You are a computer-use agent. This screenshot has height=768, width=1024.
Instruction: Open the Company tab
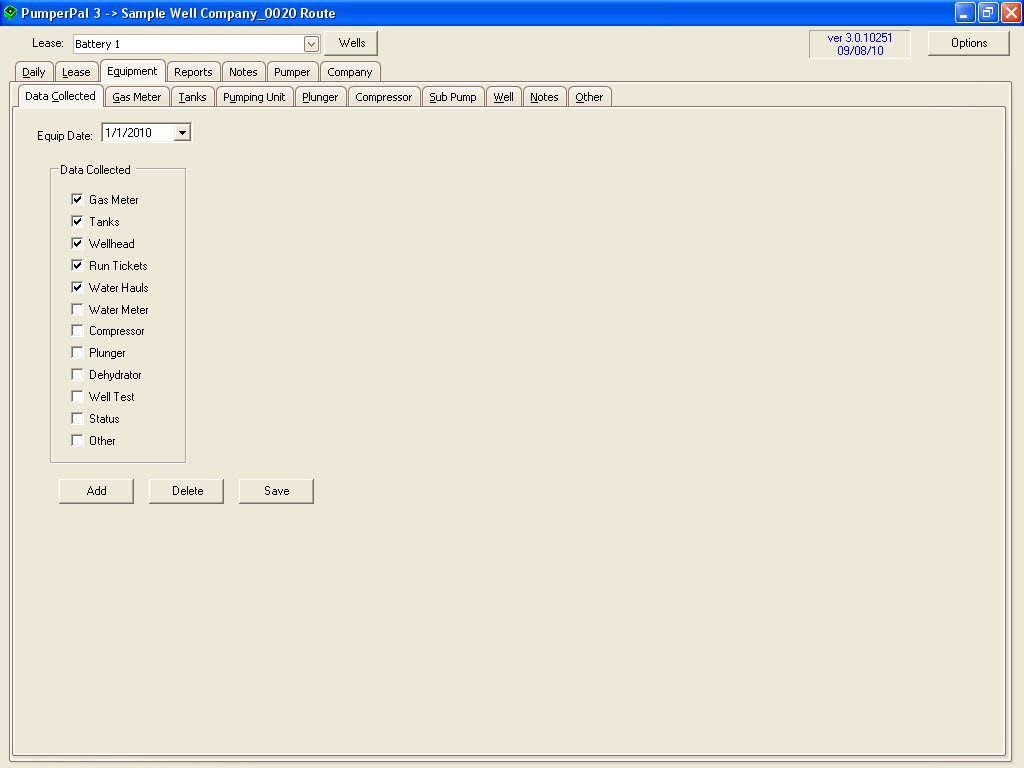(350, 71)
